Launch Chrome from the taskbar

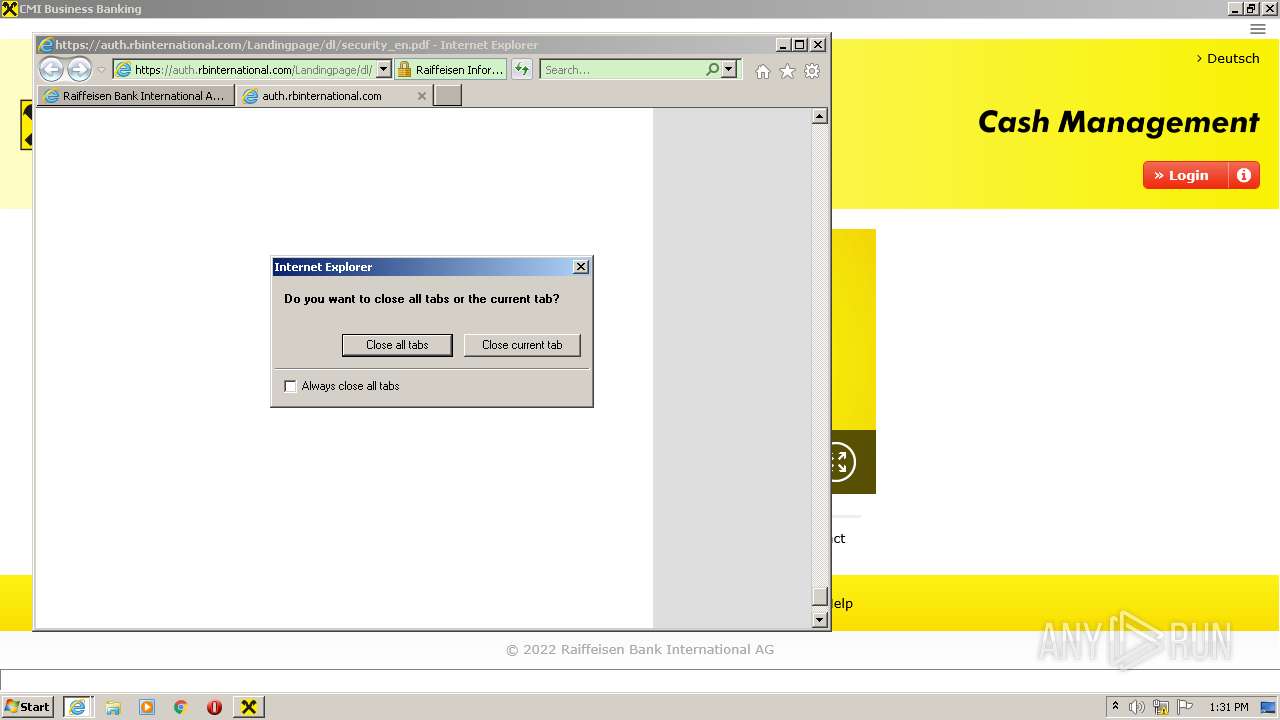click(181, 707)
